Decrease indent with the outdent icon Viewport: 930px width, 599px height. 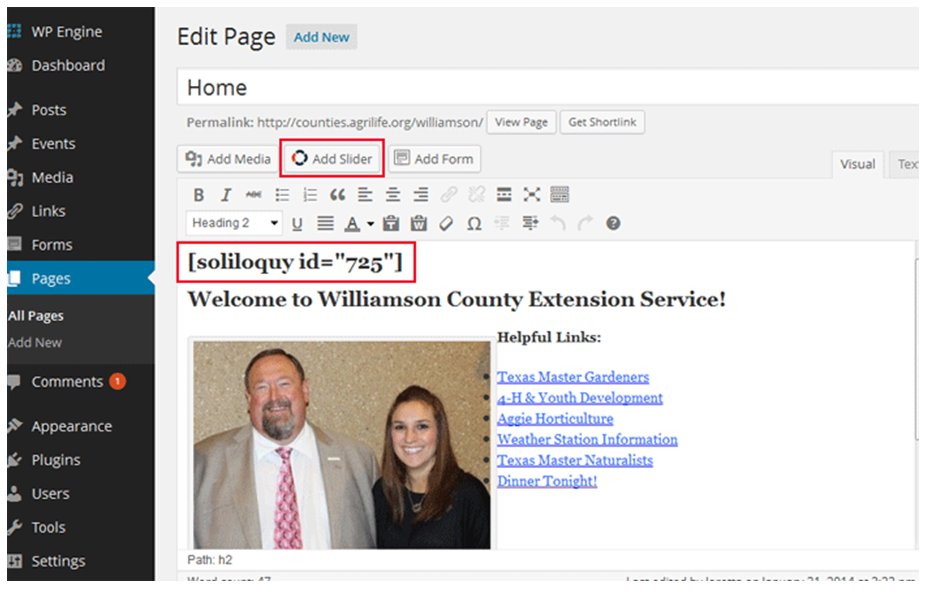[x=502, y=224]
